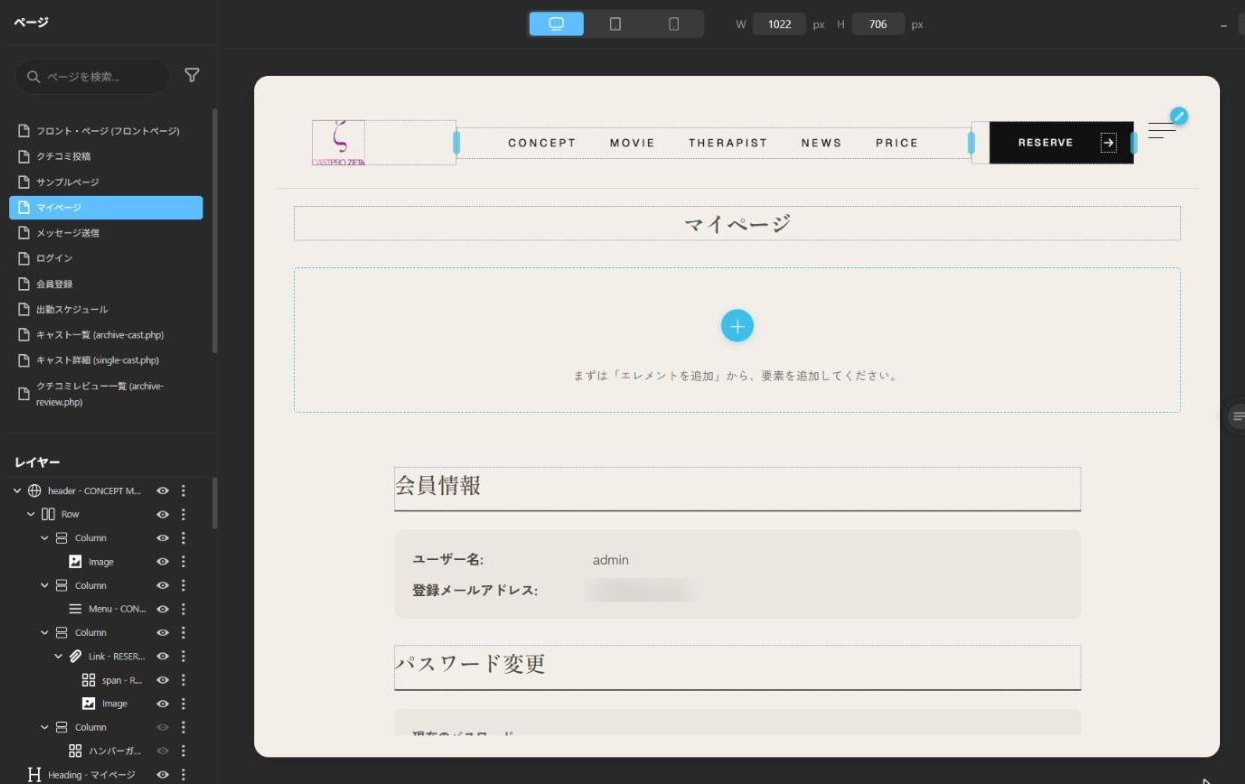This screenshot has width=1245, height=784.
Task: Click the globe icon of header layer
Action: tap(34, 491)
